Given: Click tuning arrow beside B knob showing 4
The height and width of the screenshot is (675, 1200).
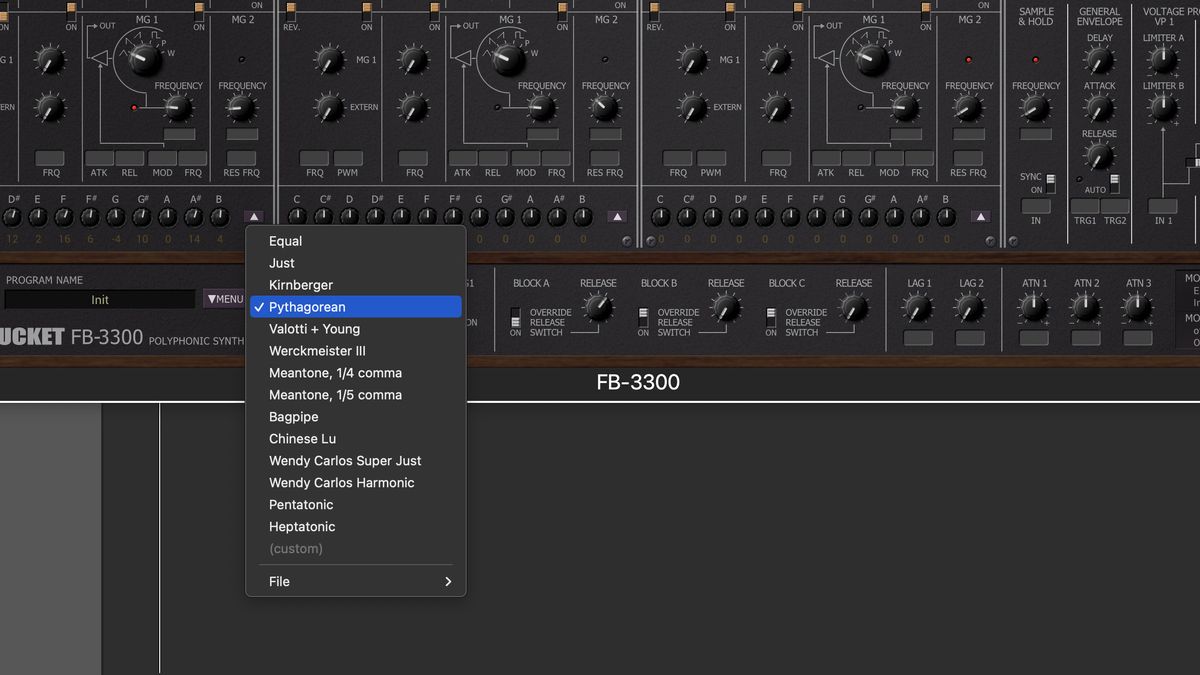Looking at the screenshot, I should pos(253,216).
